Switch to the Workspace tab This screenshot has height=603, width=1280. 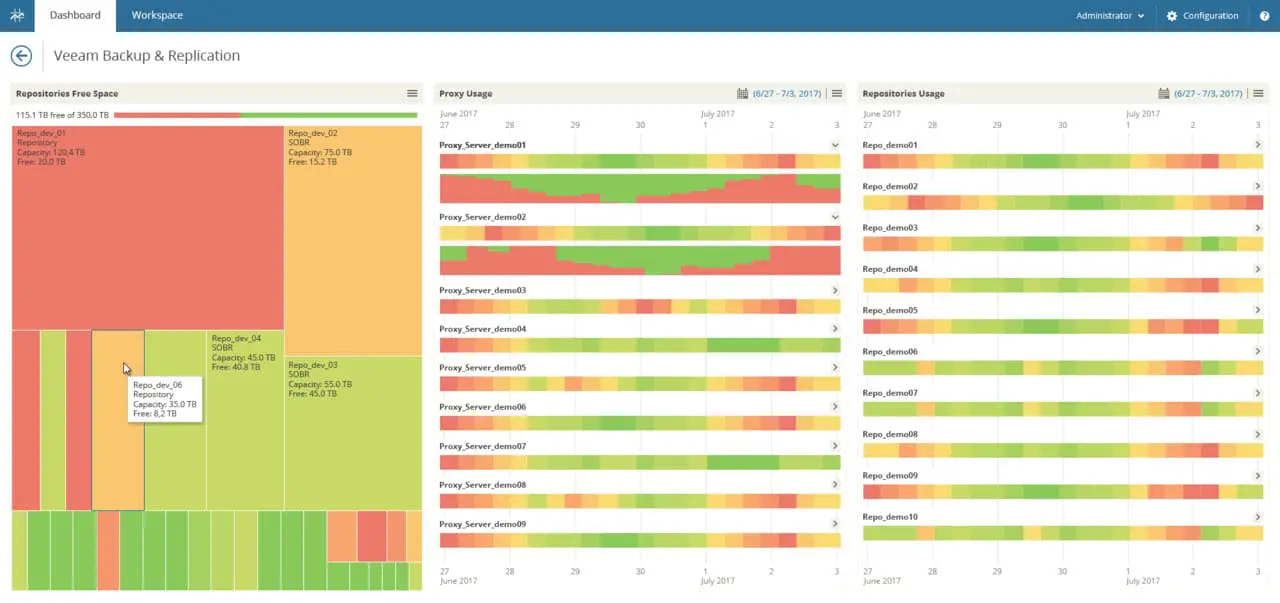pyautogui.click(x=157, y=16)
